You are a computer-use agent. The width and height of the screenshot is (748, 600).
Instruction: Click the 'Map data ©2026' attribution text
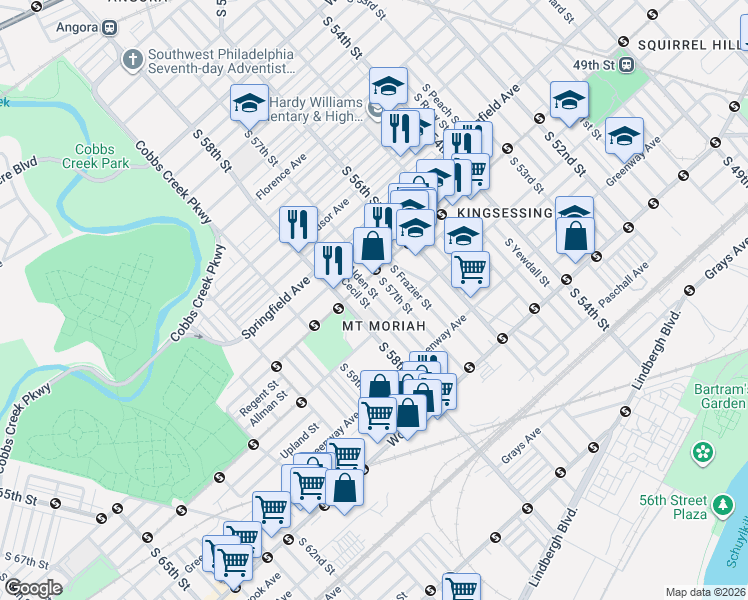[x=706, y=593]
